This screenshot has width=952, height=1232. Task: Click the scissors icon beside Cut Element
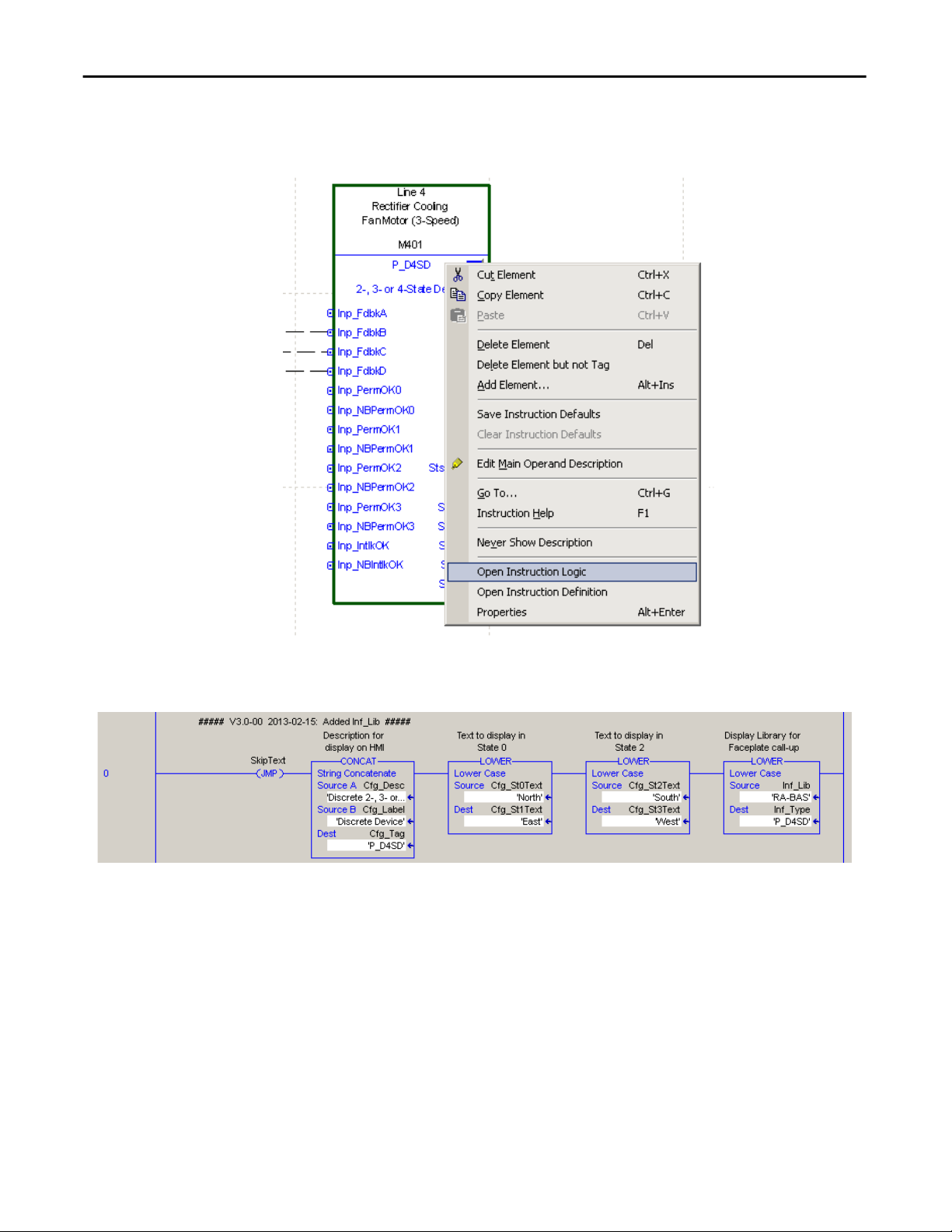458,275
